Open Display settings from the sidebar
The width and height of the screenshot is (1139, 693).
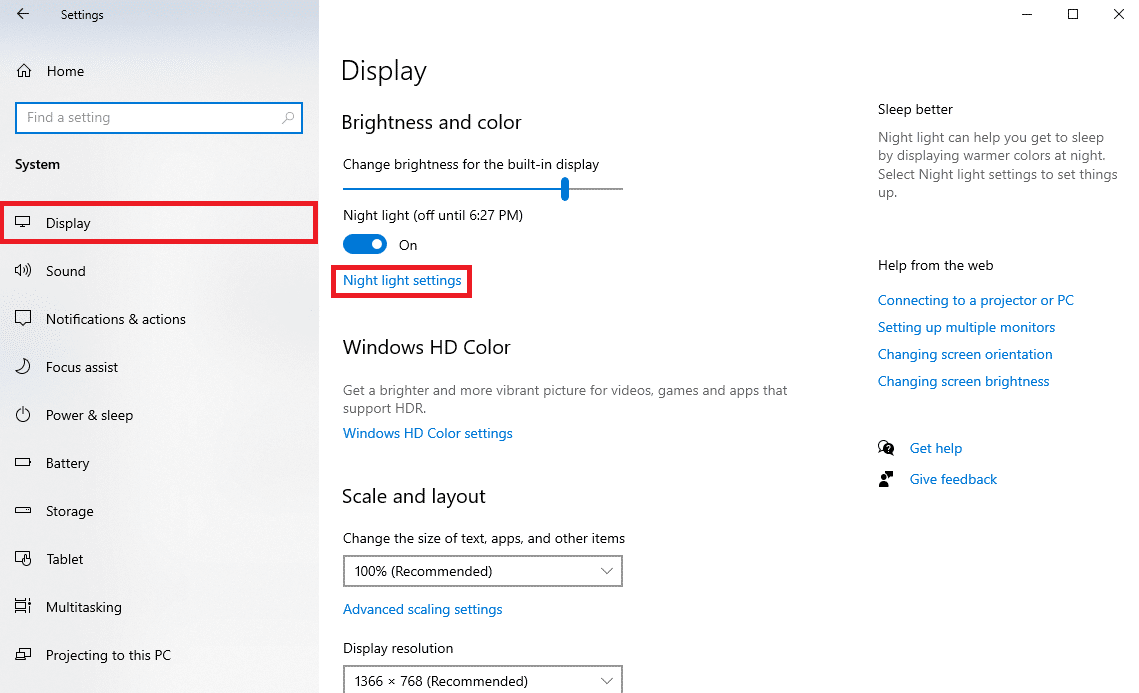pos(67,222)
